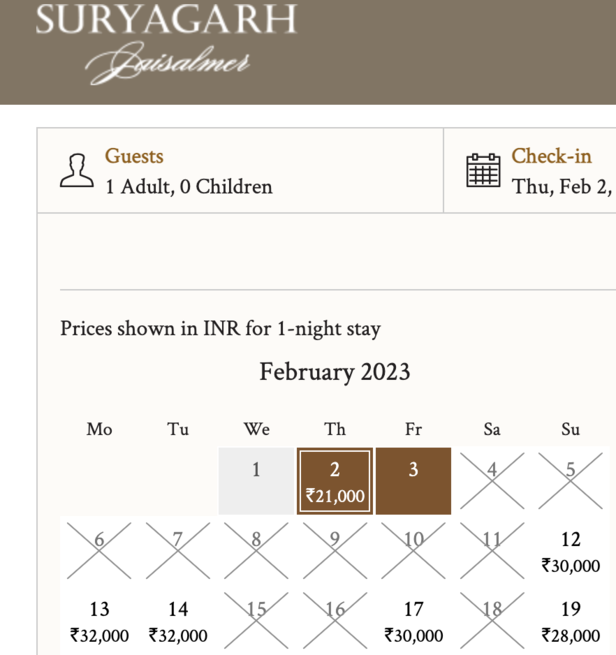Viewport: 616px width, 655px height.
Task: Click the Suryagarh Jaisalmer logo
Action: [166, 42]
